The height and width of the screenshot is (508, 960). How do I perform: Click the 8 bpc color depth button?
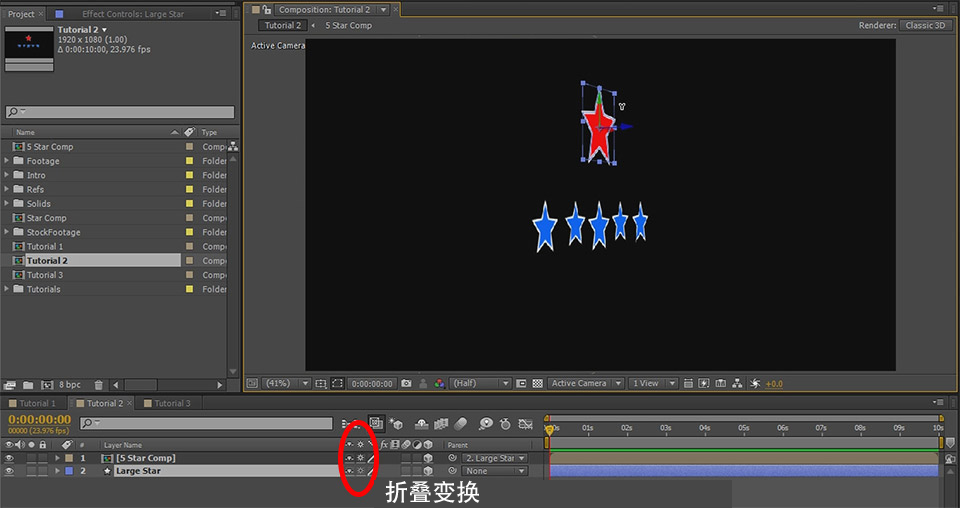[x=69, y=384]
